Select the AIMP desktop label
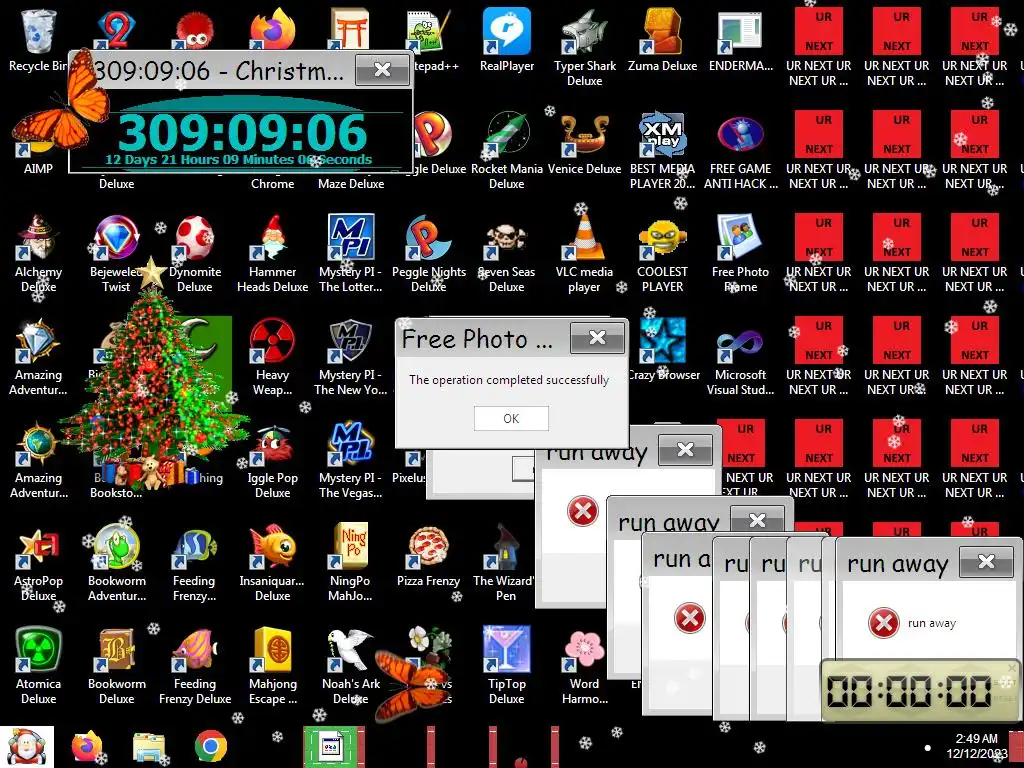Image resolution: width=1024 pixels, height=768 pixels. (38, 168)
